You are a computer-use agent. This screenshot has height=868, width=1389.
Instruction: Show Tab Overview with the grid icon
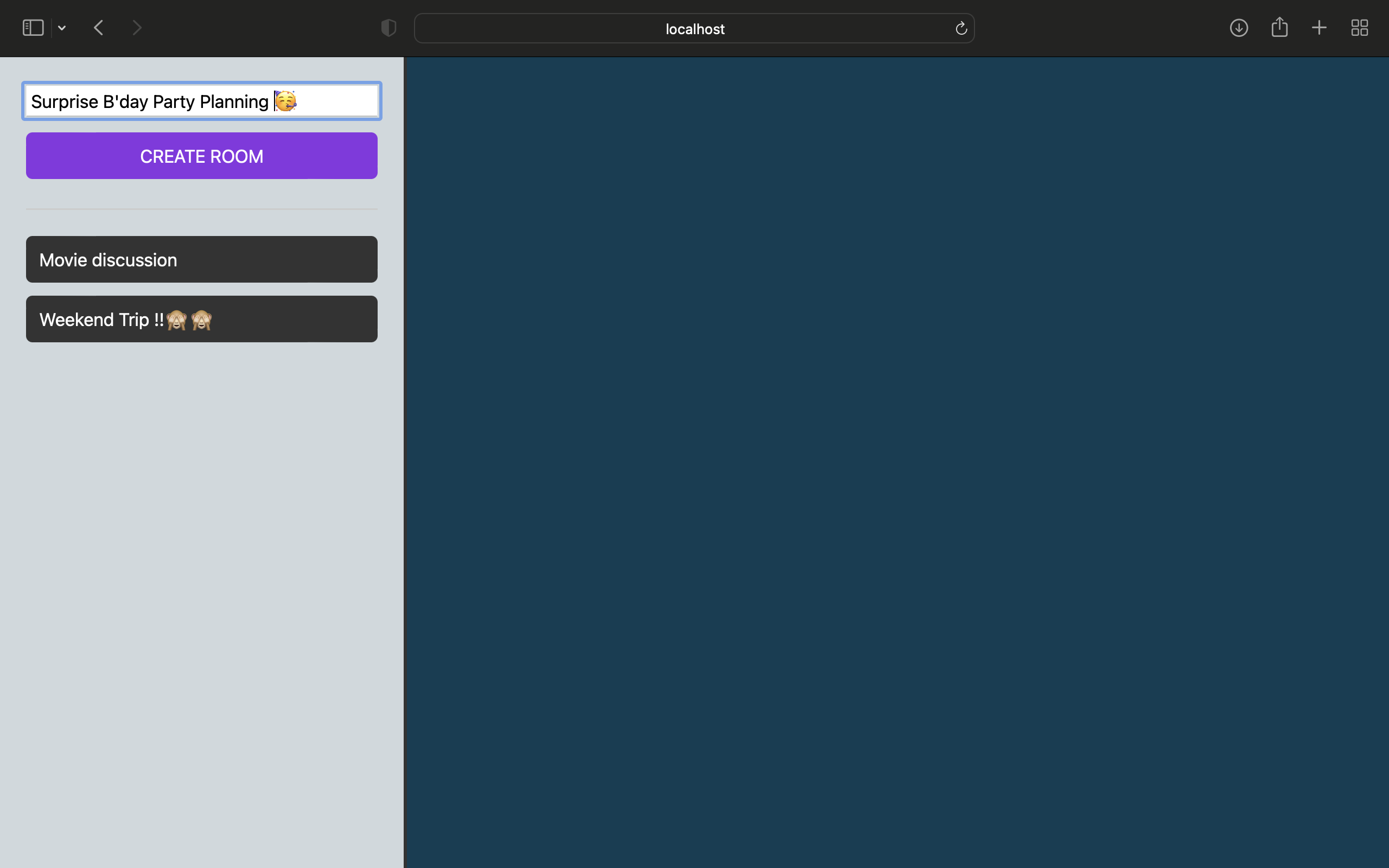(x=1358, y=27)
